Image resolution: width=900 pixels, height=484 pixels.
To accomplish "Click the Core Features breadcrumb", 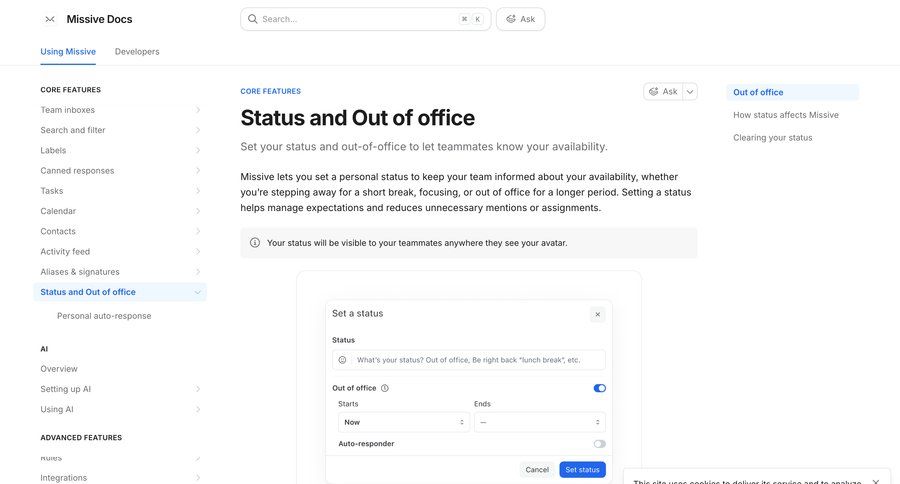I will tap(270, 91).
